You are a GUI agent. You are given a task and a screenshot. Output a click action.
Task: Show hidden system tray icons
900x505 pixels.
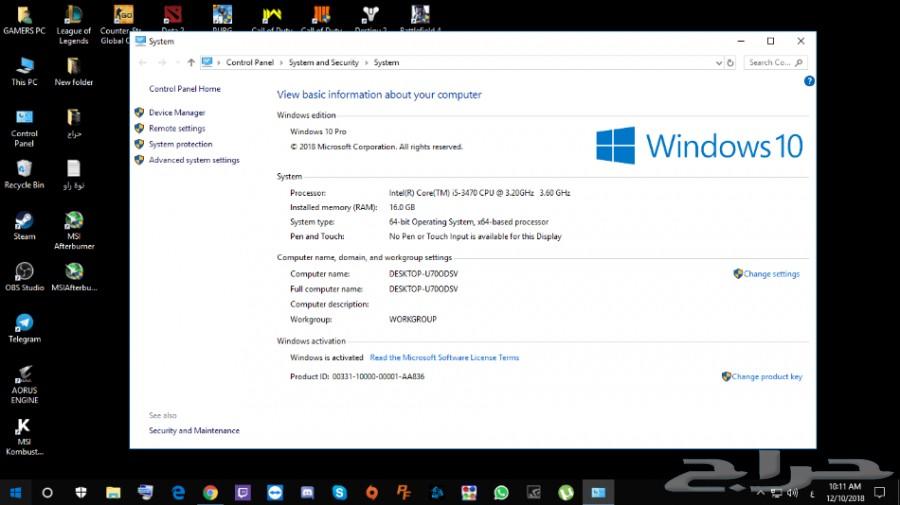pos(761,493)
